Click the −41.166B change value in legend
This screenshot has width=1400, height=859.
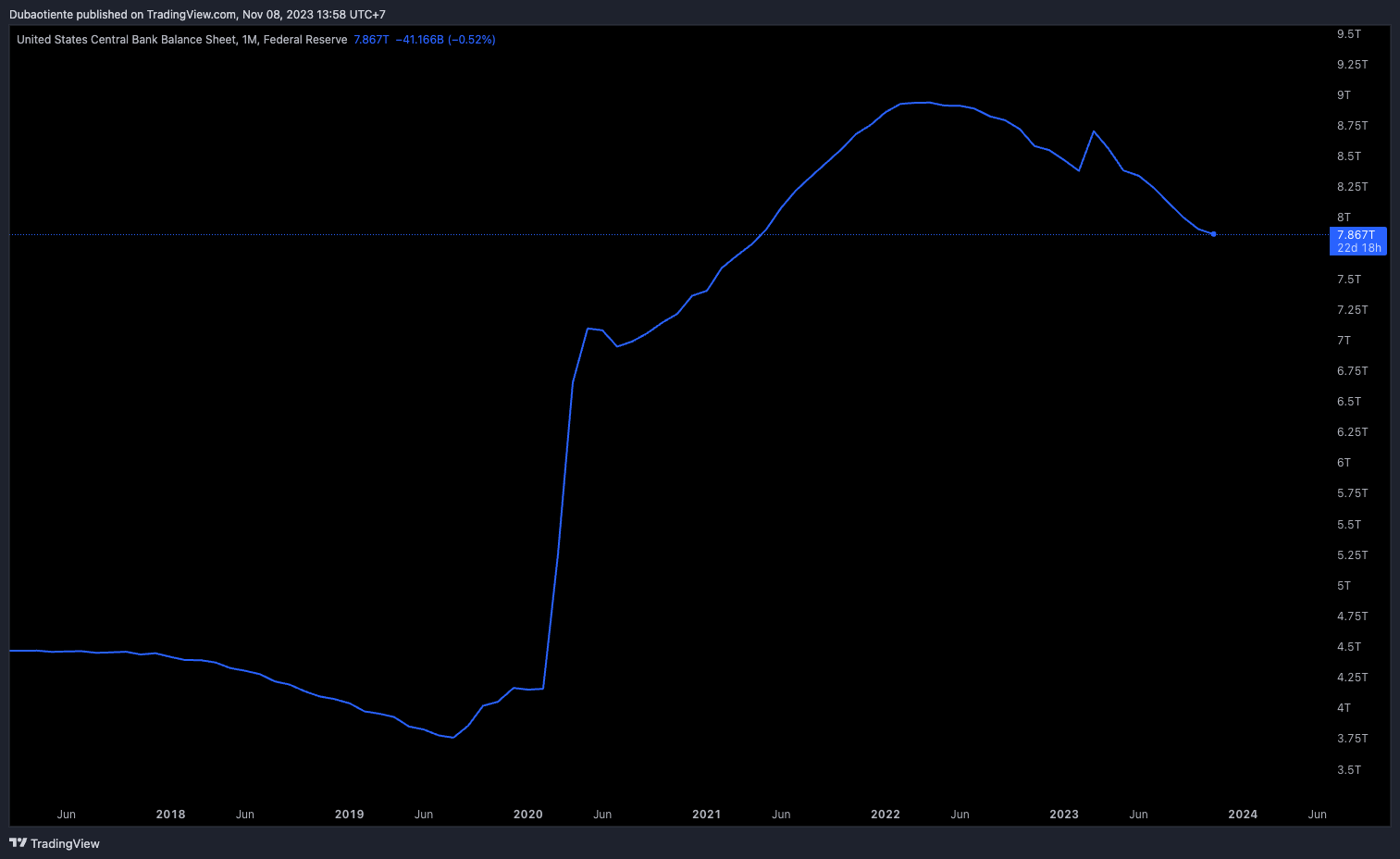(419, 40)
